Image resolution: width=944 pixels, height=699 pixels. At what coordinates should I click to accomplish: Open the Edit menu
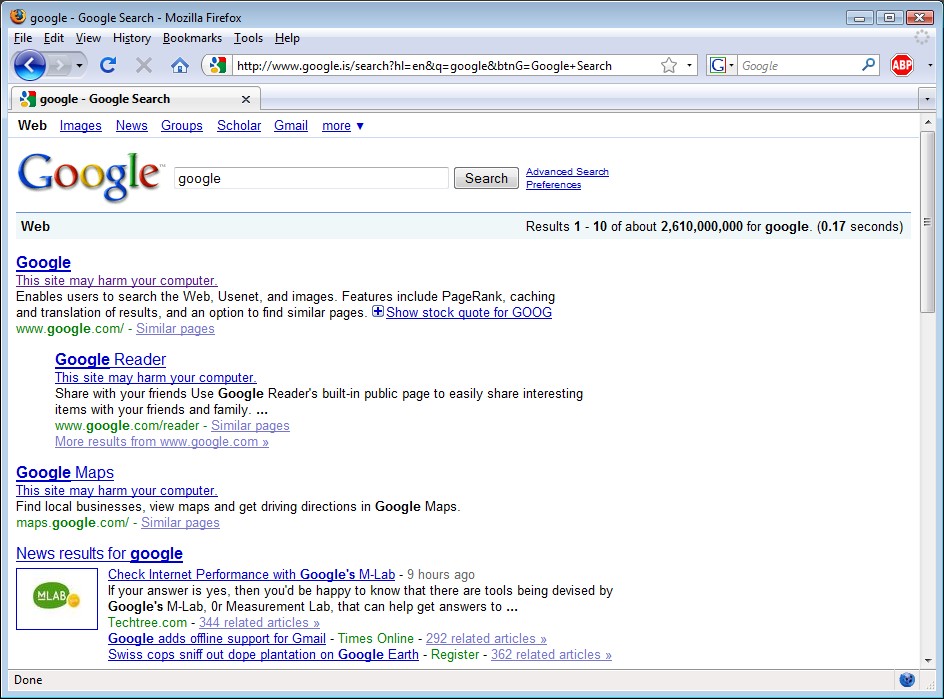tap(54, 38)
